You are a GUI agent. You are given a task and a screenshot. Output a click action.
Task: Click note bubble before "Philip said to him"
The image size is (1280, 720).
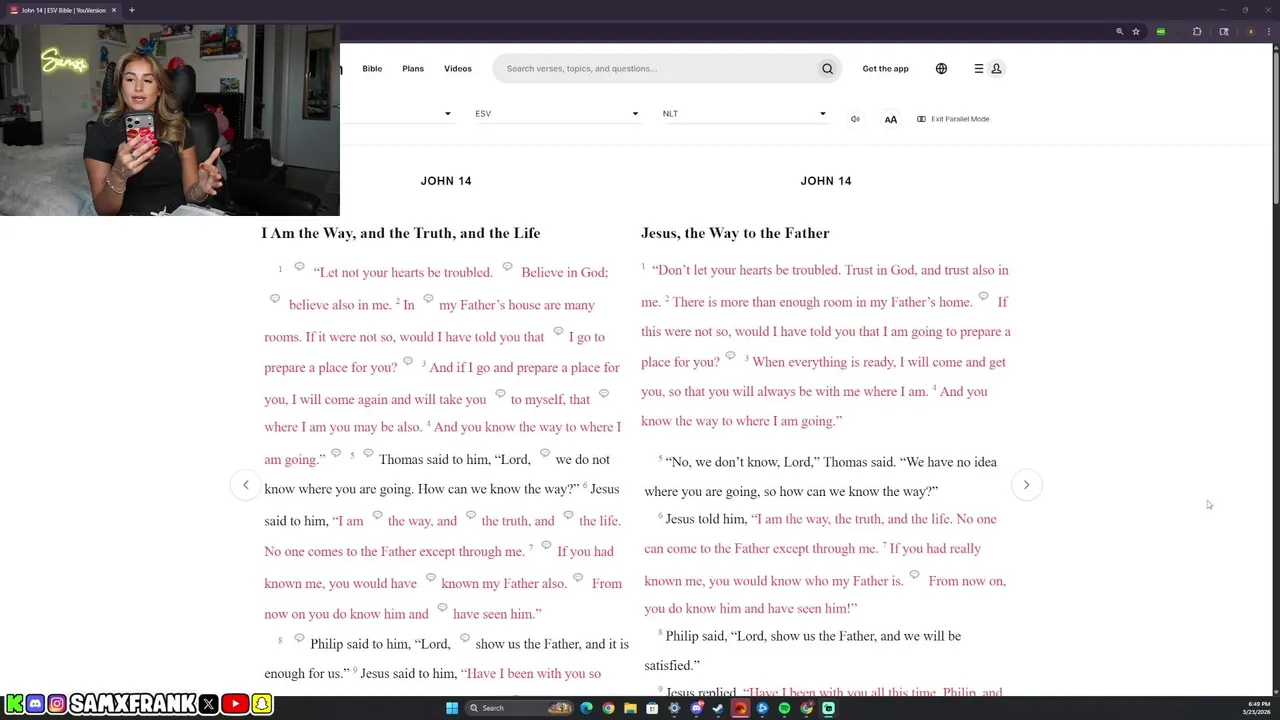pyautogui.click(x=299, y=639)
